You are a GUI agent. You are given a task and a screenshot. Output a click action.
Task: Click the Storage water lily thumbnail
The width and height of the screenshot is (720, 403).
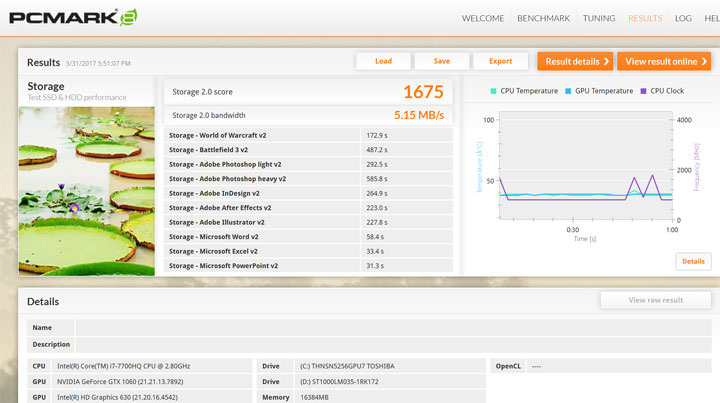[87, 190]
